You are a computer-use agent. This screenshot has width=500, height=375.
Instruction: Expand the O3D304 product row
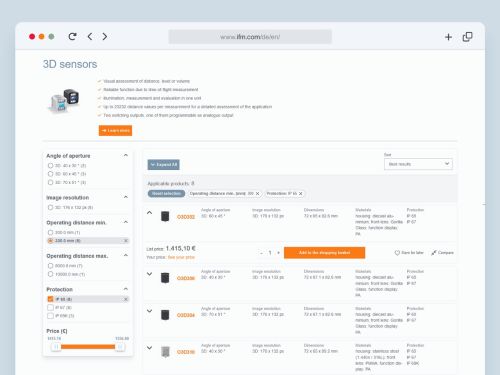click(149, 311)
